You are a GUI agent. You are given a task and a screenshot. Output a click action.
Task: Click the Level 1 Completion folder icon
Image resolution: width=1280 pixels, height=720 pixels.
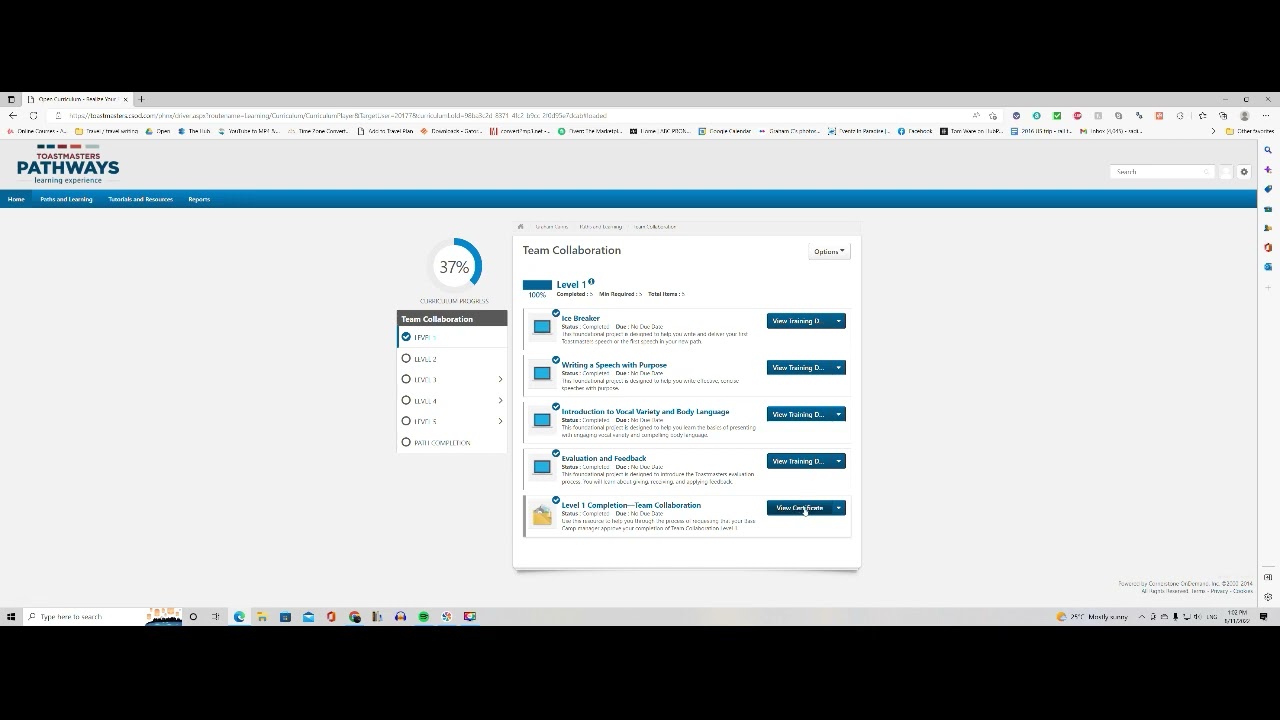point(542,515)
